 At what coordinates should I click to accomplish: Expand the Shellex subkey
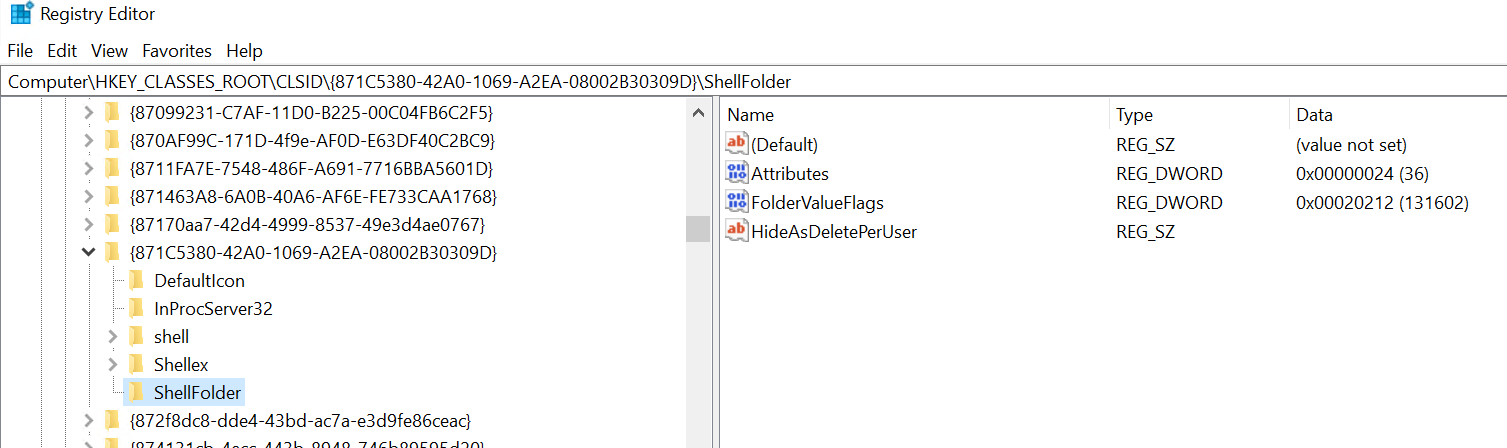(x=112, y=364)
